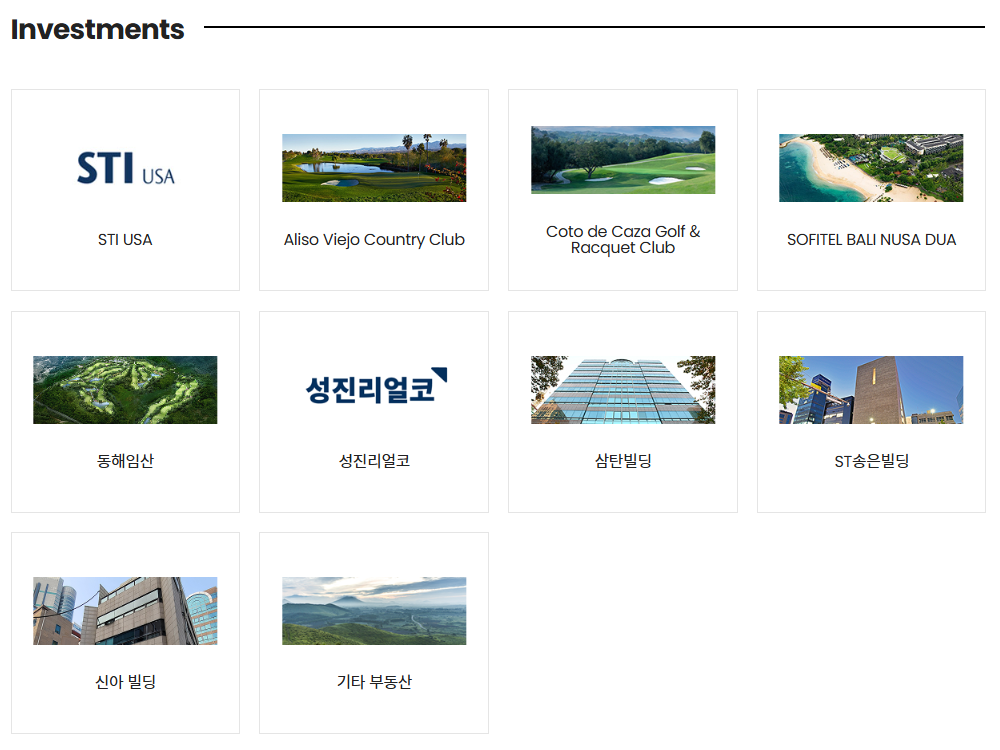Open the STI USA text link
Screen dimensions: 1000x750
click(125, 240)
